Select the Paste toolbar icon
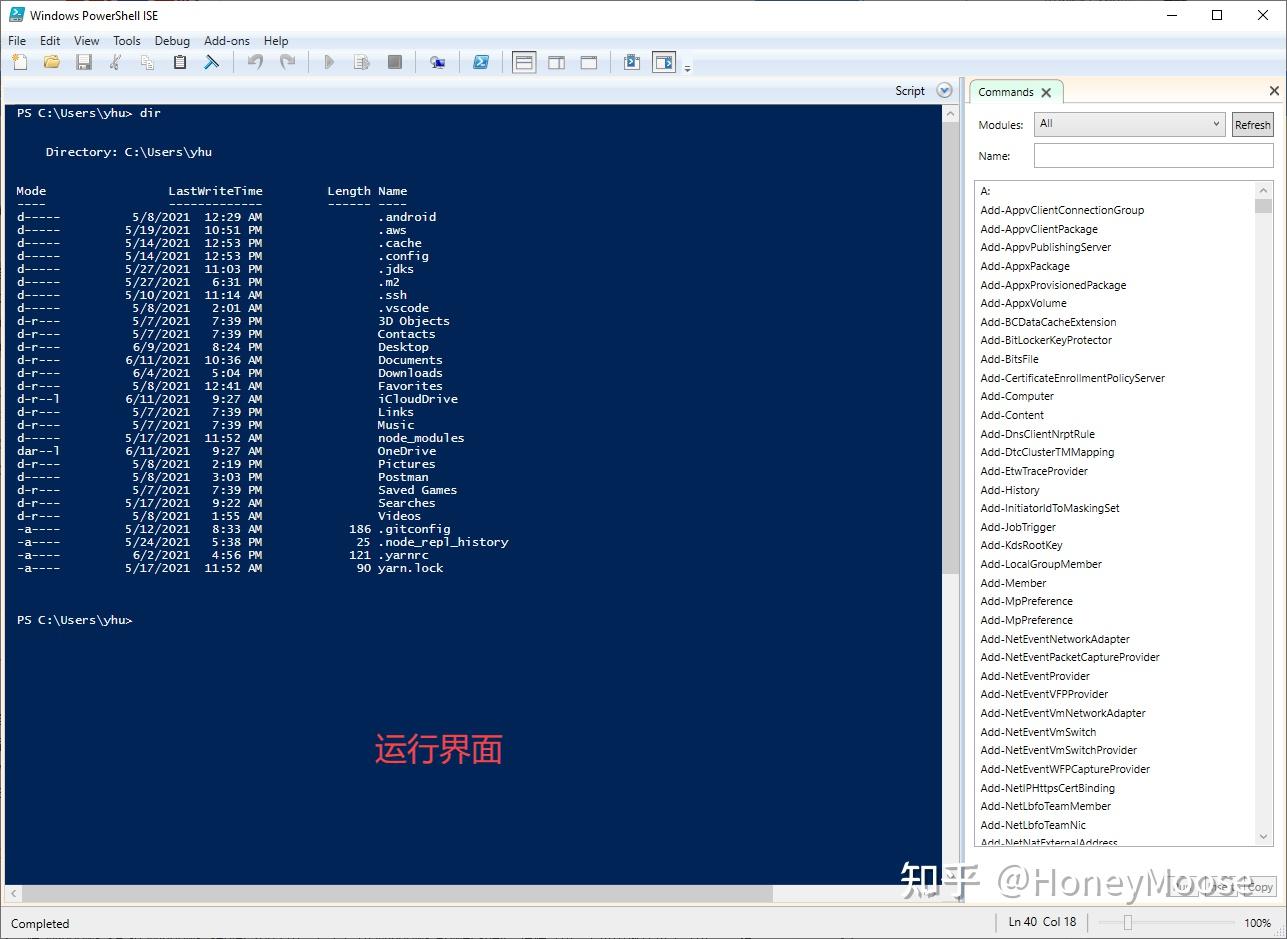The width and height of the screenshot is (1287, 939). click(x=180, y=62)
